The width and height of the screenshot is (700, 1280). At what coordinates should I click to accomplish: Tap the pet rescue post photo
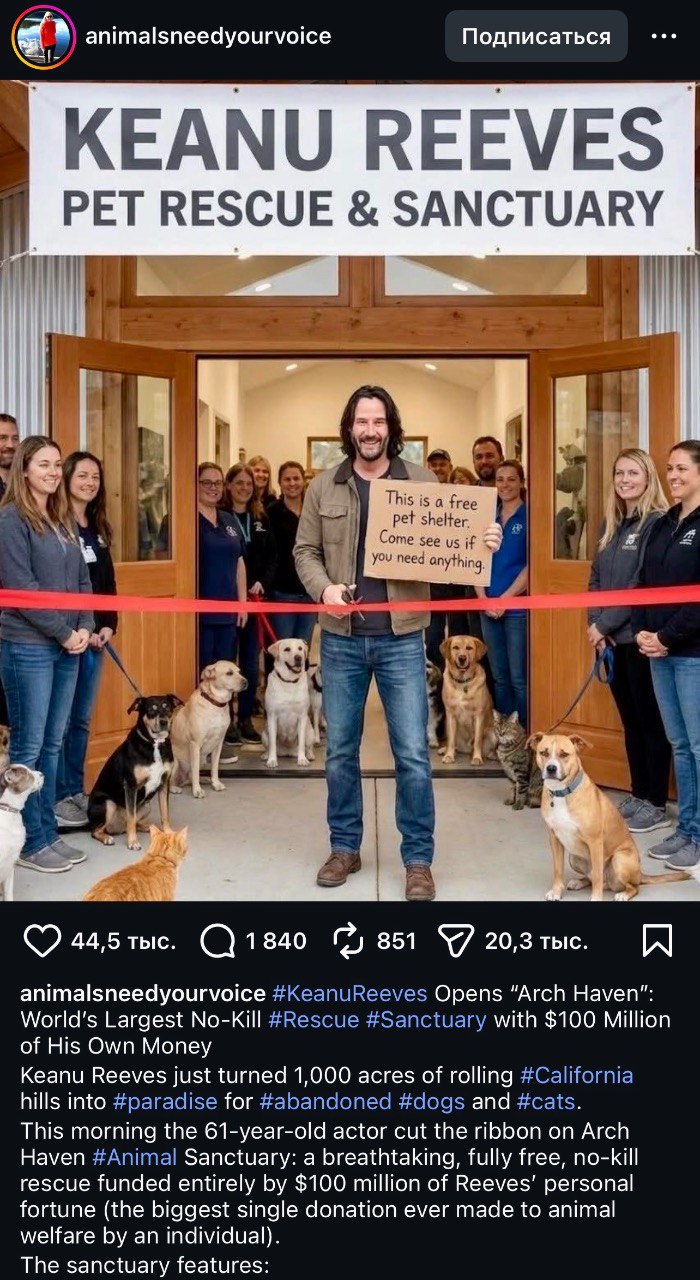pos(350,490)
